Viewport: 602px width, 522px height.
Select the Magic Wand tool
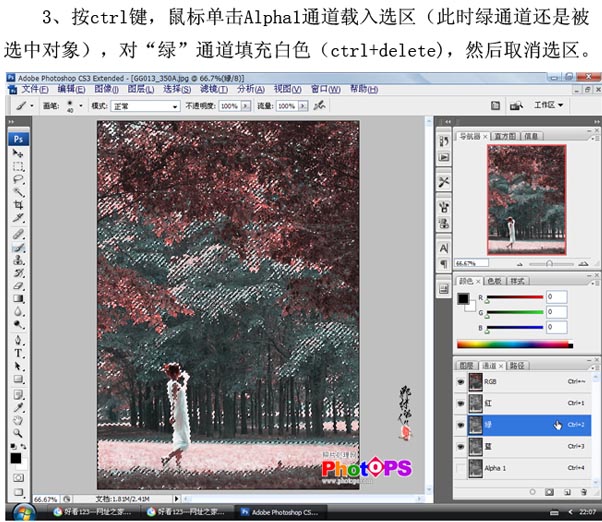(x=18, y=192)
